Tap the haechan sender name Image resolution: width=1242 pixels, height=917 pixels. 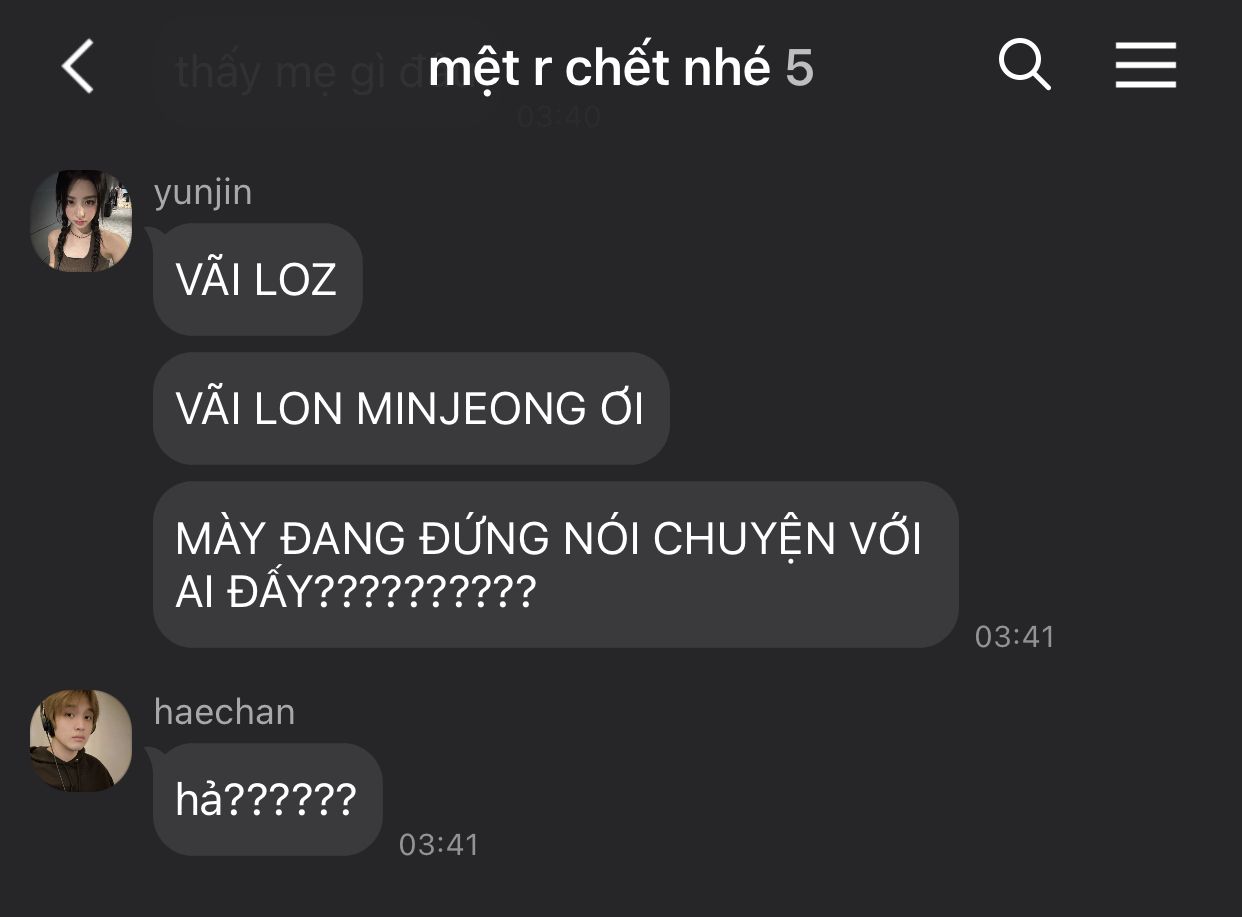[x=225, y=712]
